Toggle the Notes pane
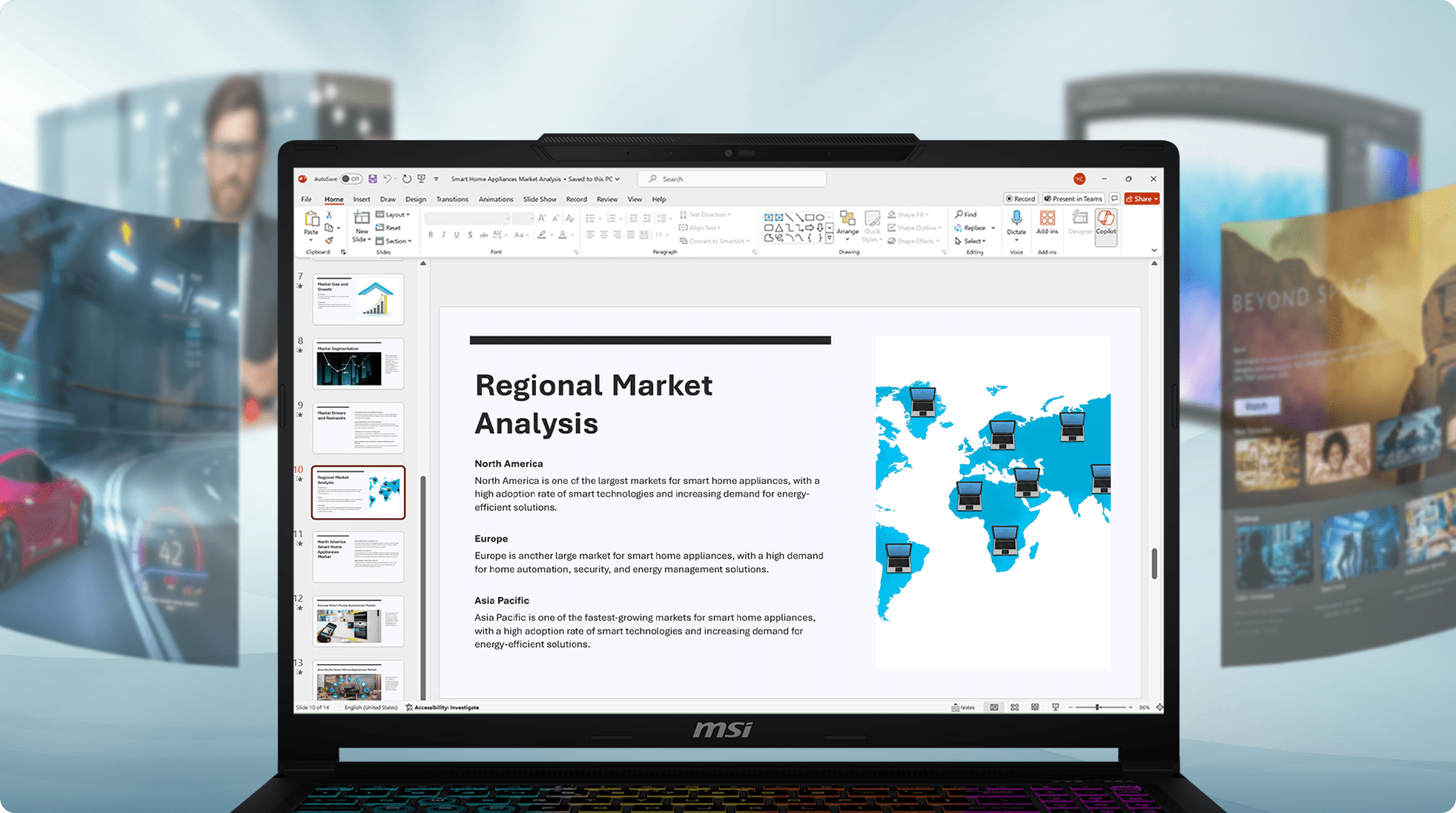This screenshot has width=1456, height=813. click(964, 707)
